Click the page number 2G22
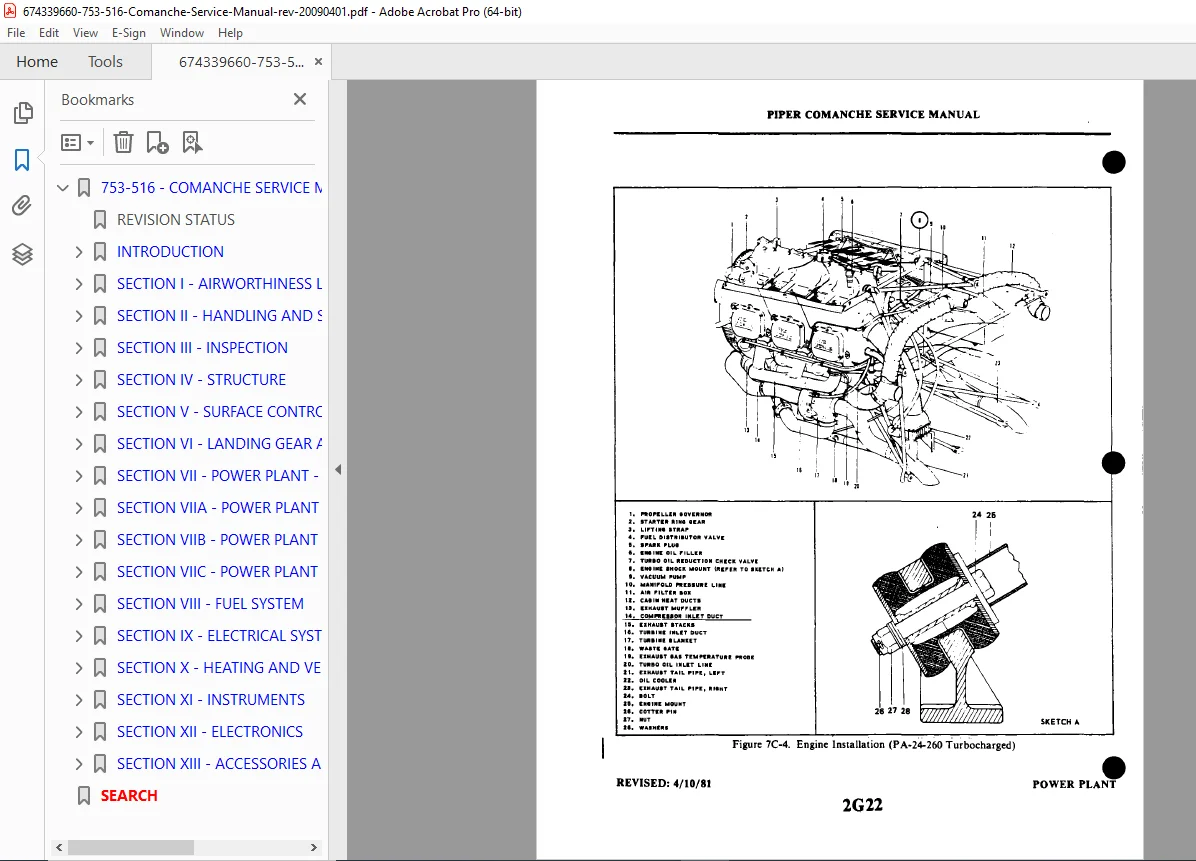This screenshot has height=861, width=1196. click(x=862, y=805)
